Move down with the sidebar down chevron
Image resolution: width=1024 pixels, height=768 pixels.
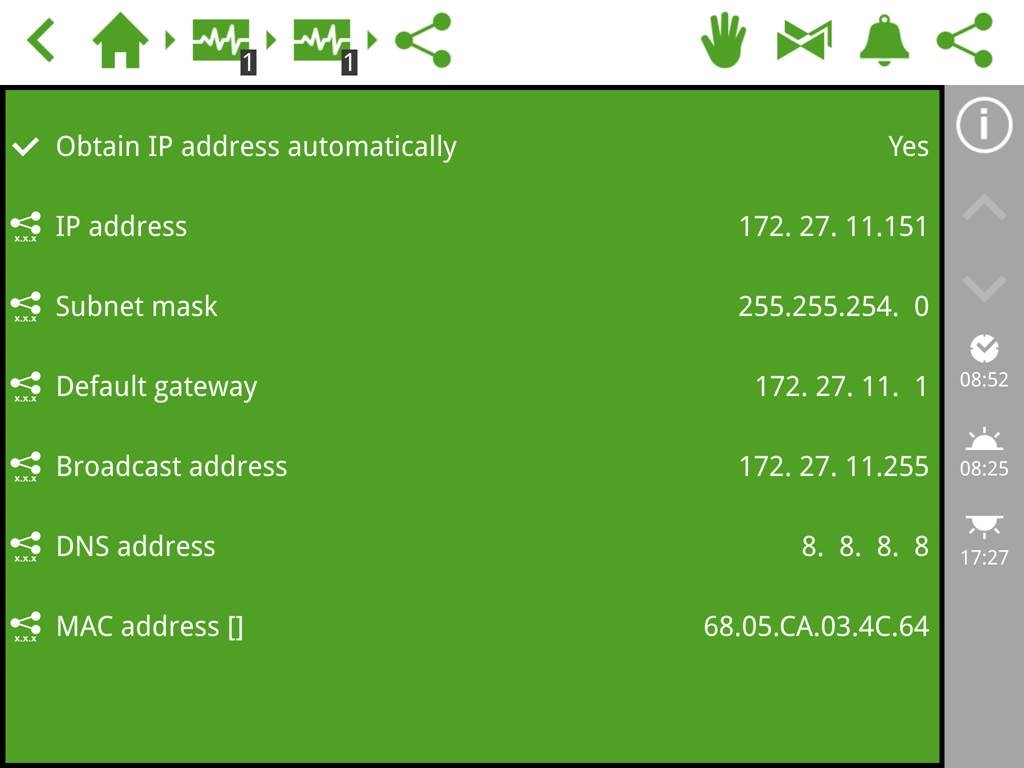click(x=984, y=289)
